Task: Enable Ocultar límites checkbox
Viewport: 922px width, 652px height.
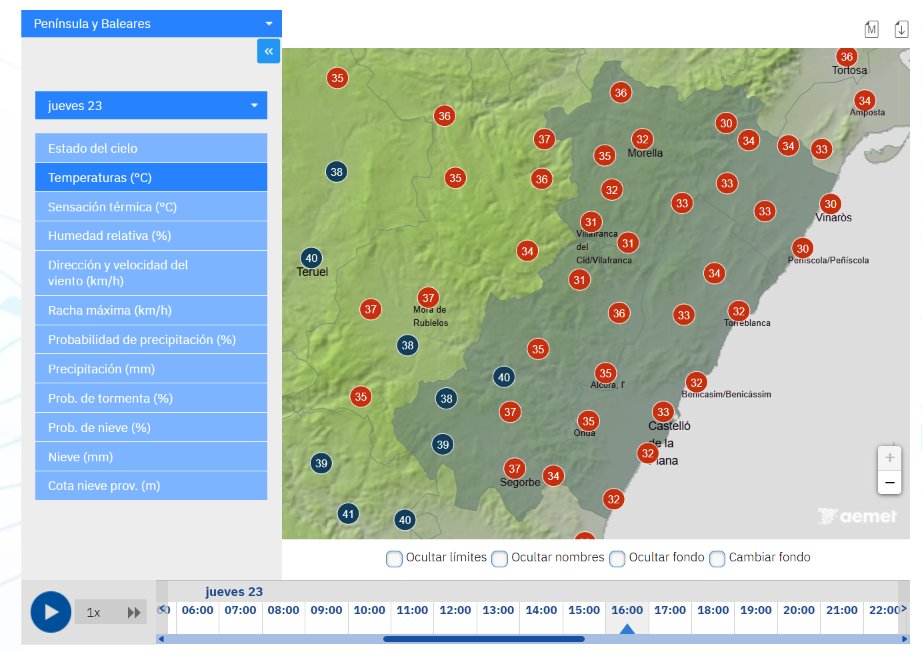Action: tap(394, 558)
